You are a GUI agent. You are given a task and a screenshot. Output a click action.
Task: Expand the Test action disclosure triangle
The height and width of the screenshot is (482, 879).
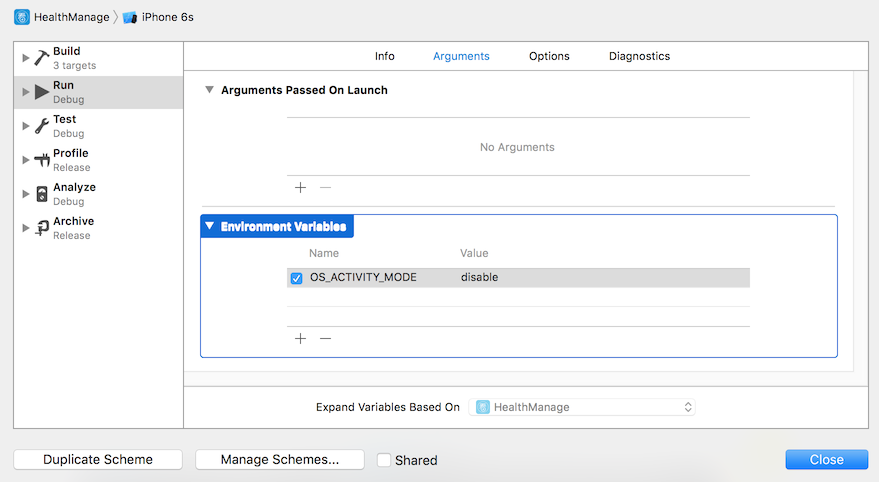click(x=25, y=126)
